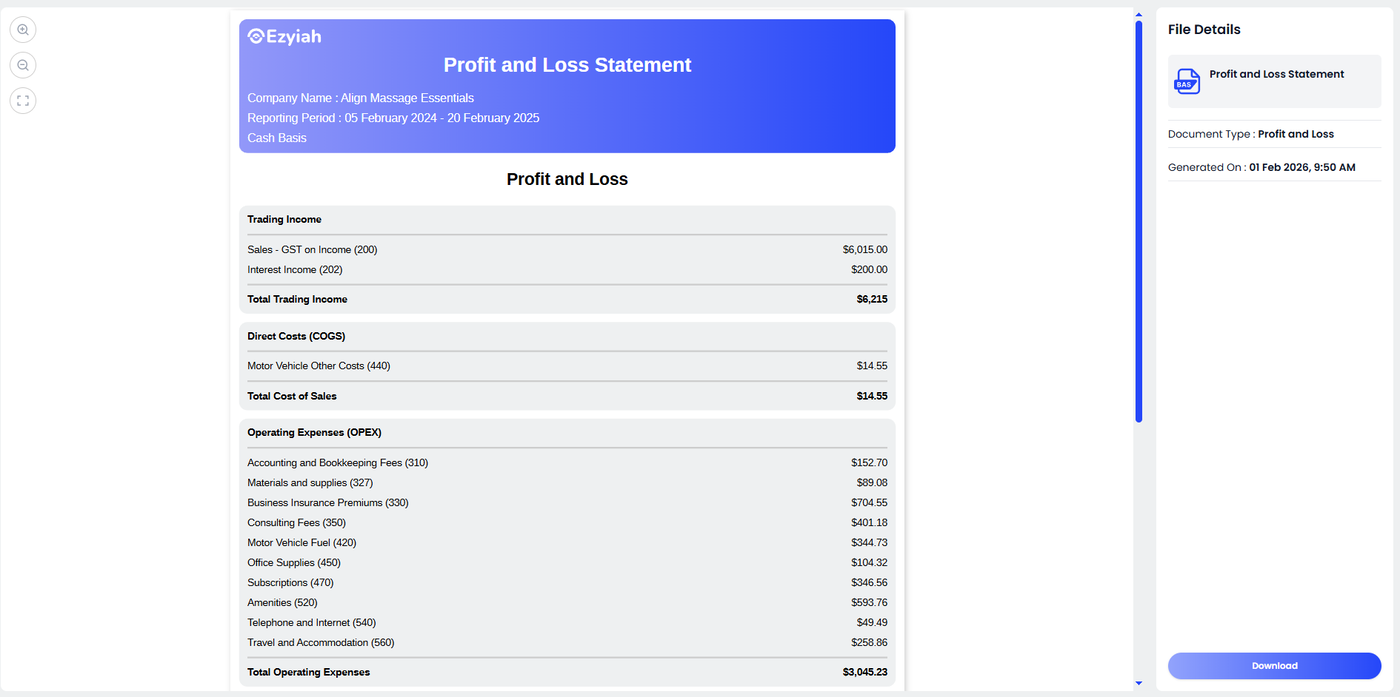Viewport: 1400px width, 697px height.
Task: Toggle fullscreen view of the document
Action: pos(23,100)
